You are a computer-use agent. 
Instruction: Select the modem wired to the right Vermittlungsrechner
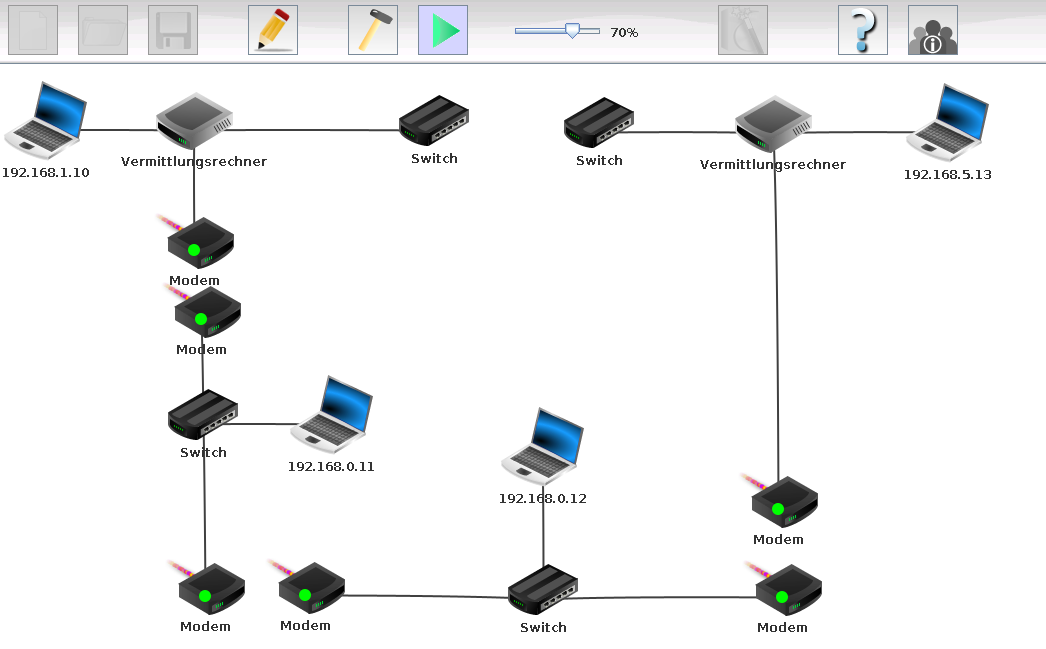click(784, 502)
